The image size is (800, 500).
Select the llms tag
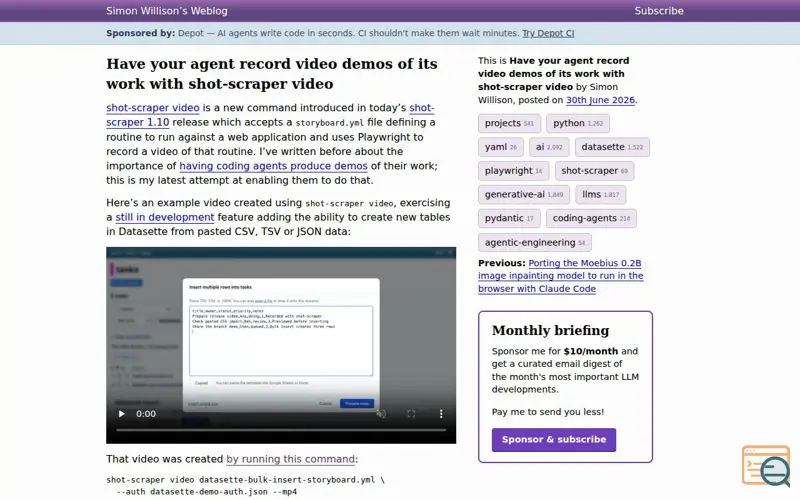601,194
